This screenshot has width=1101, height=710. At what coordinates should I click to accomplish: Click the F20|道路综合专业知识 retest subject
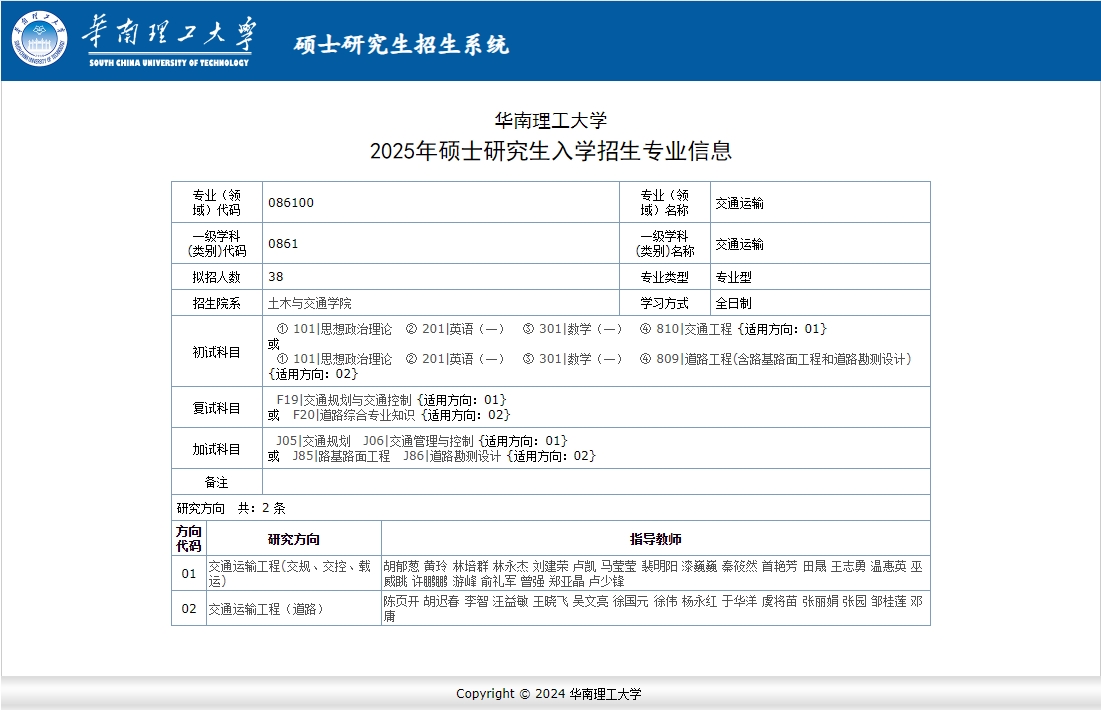coord(354,415)
